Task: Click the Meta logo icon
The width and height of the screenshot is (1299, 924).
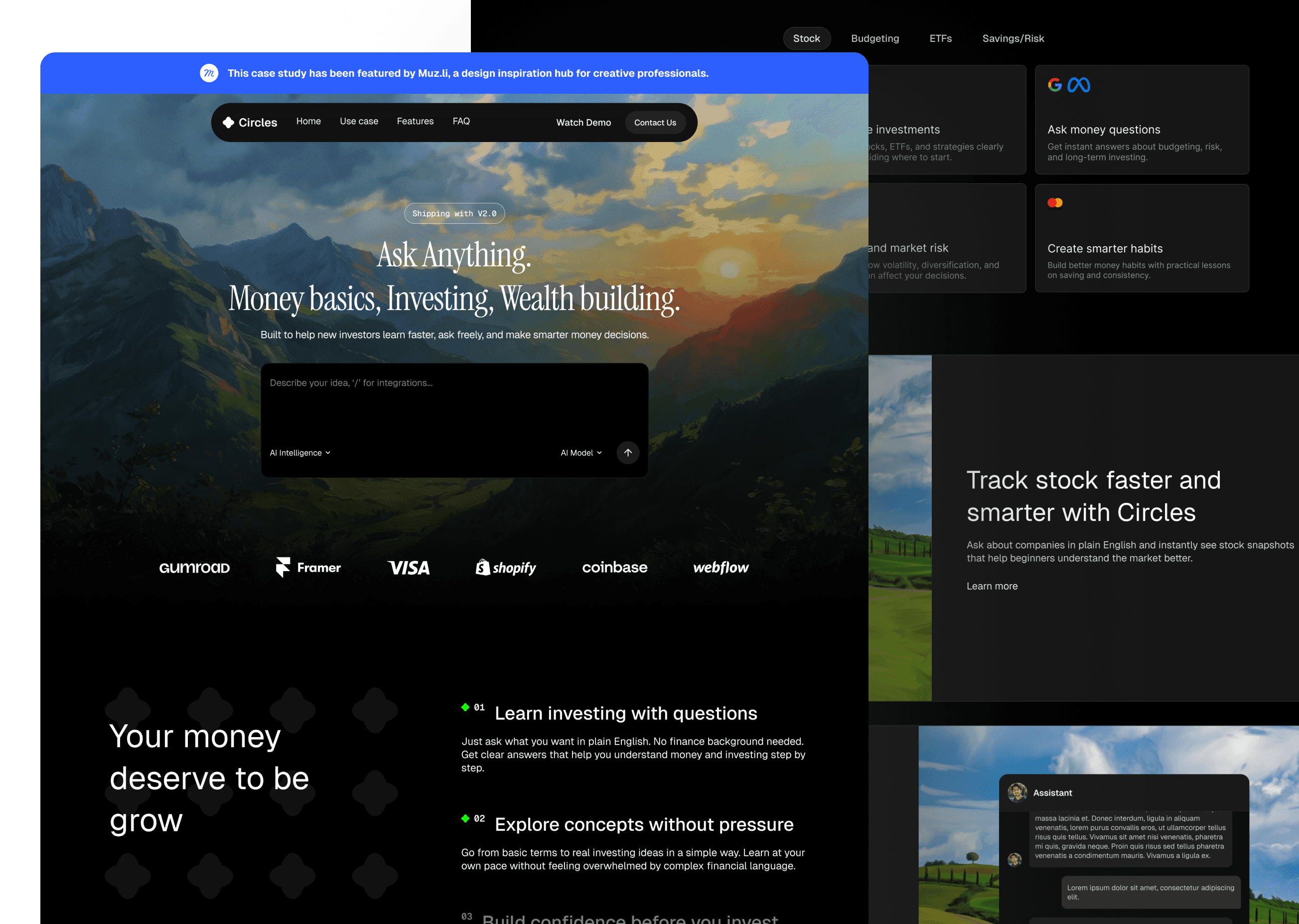Action: [x=1078, y=85]
